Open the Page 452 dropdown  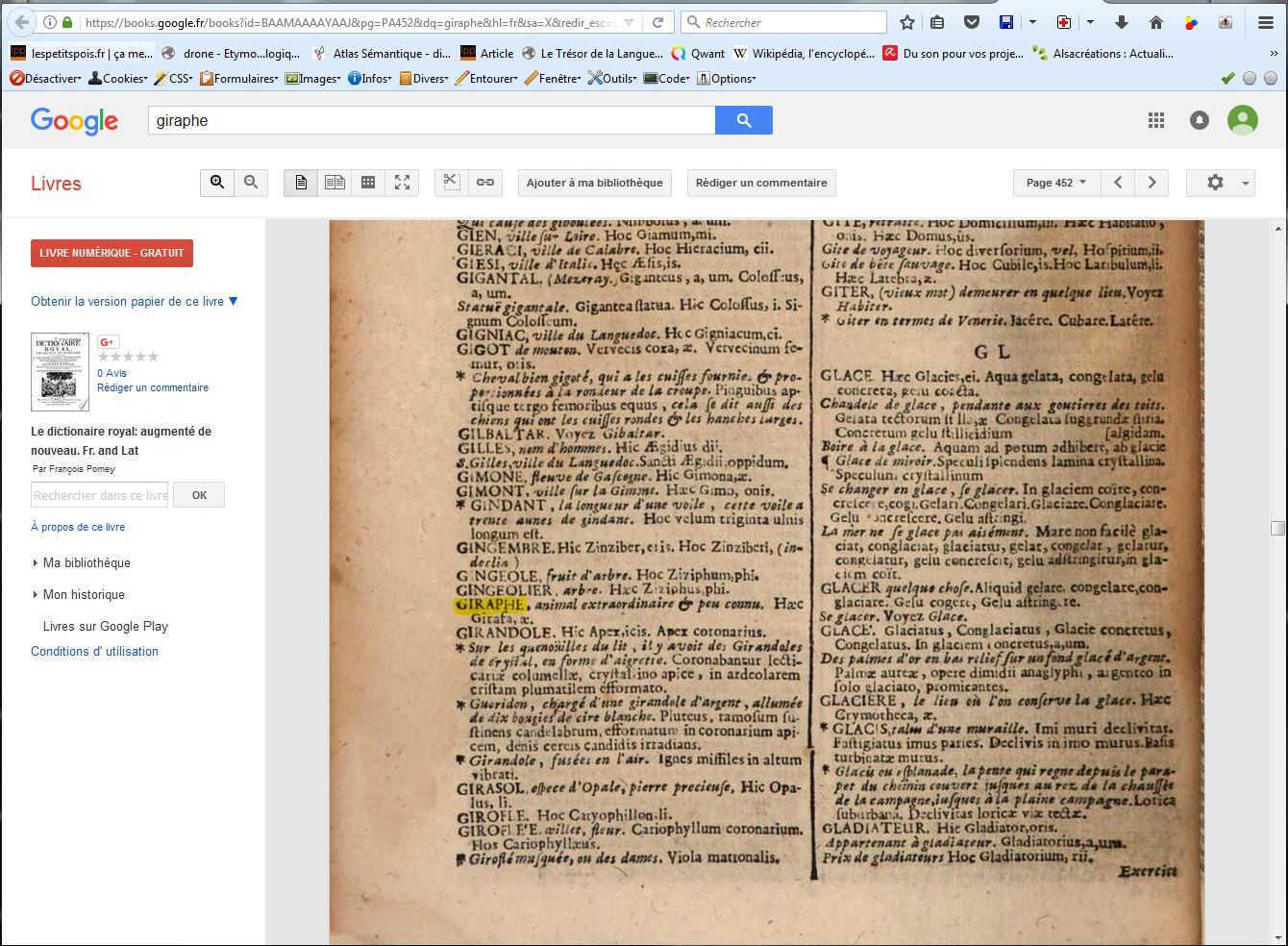pyautogui.click(x=1055, y=183)
